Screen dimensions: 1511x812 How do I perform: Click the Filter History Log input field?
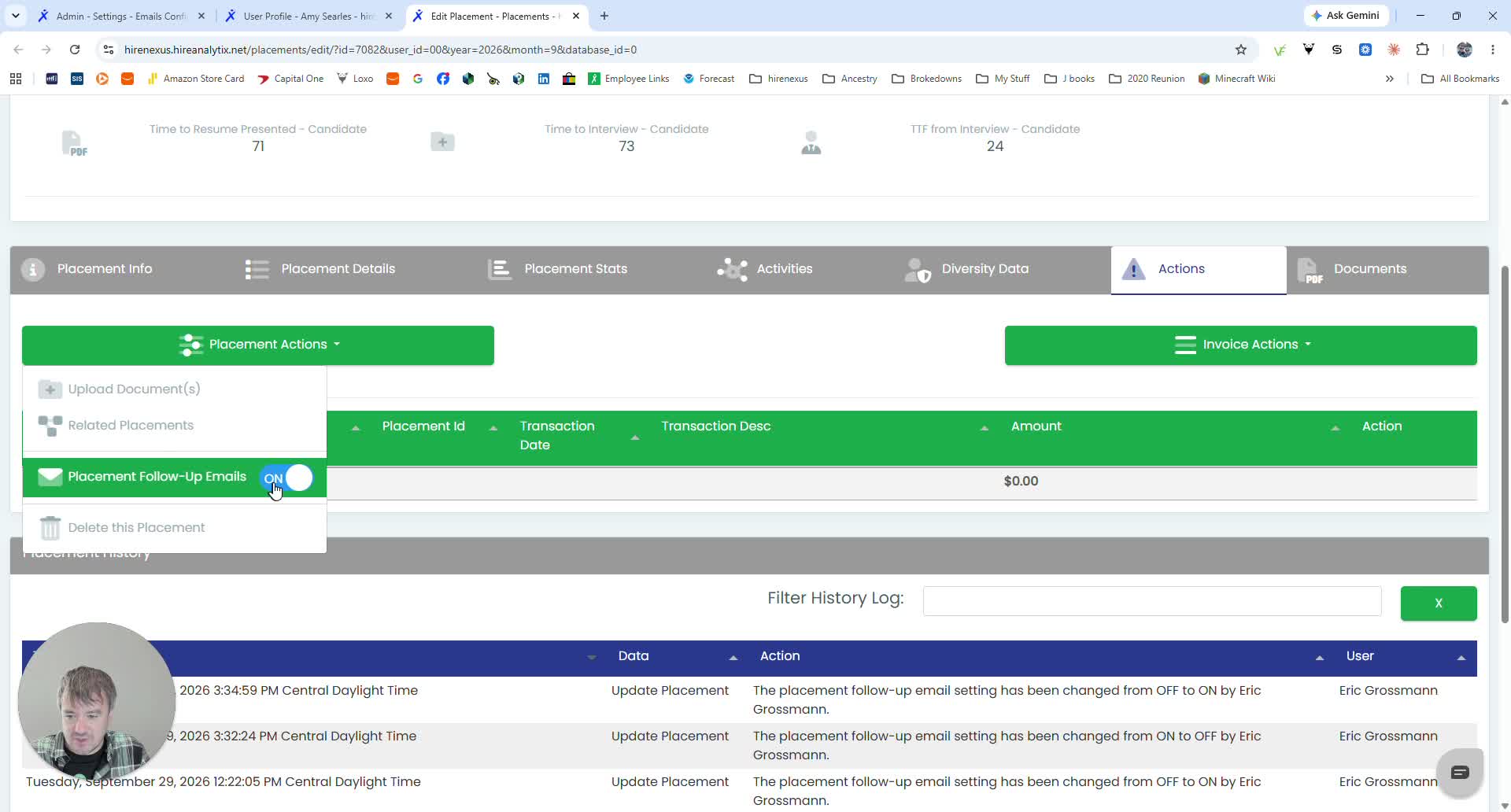[1152, 601]
